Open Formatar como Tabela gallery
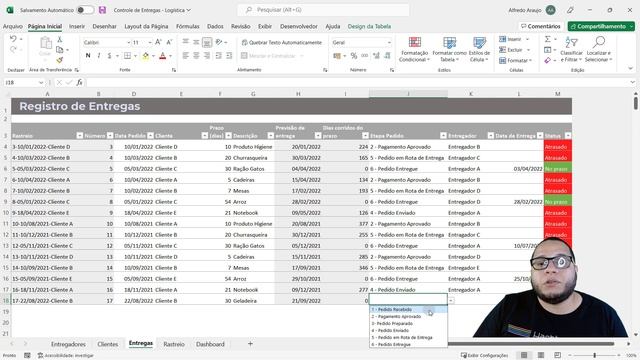640x360 pixels. pos(449,49)
